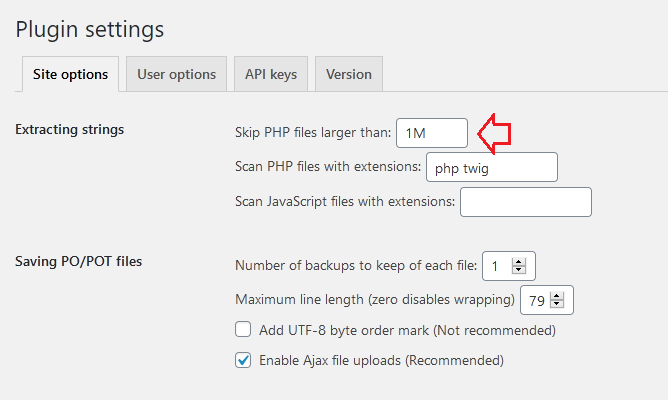Increase number of backups with up arrow
The height and width of the screenshot is (400, 668).
click(x=519, y=262)
